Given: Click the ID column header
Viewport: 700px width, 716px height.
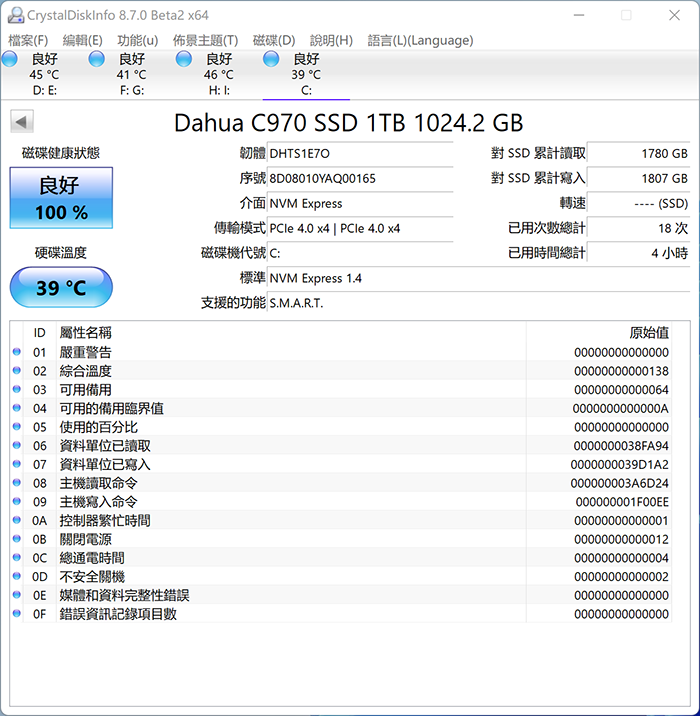Looking at the screenshot, I should coord(39,333).
